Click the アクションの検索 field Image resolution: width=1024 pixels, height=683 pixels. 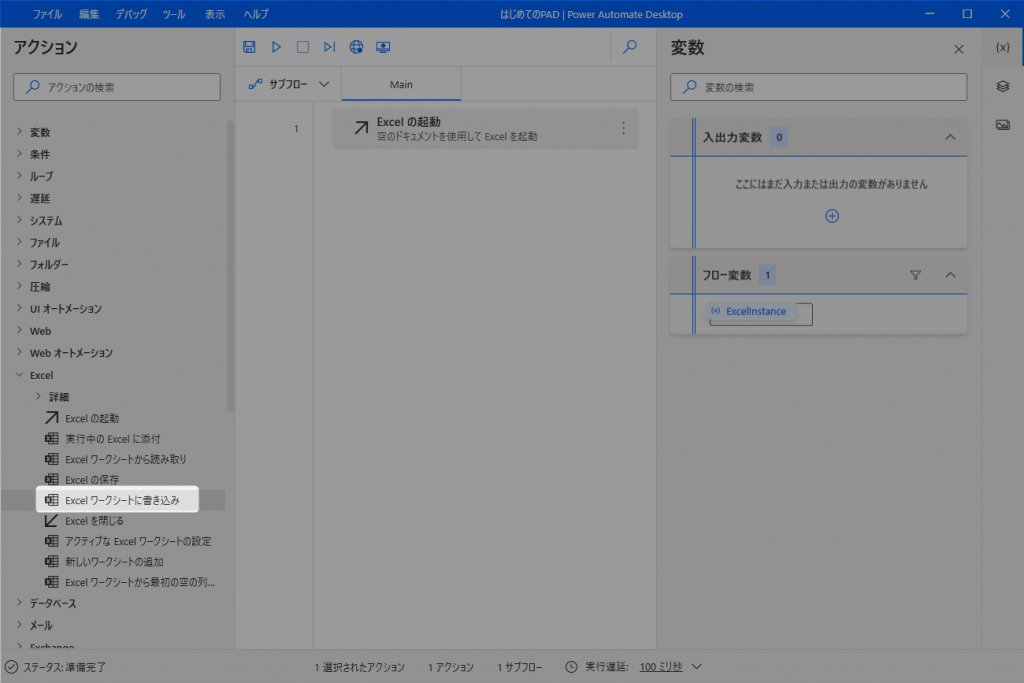(x=117, y=87)
